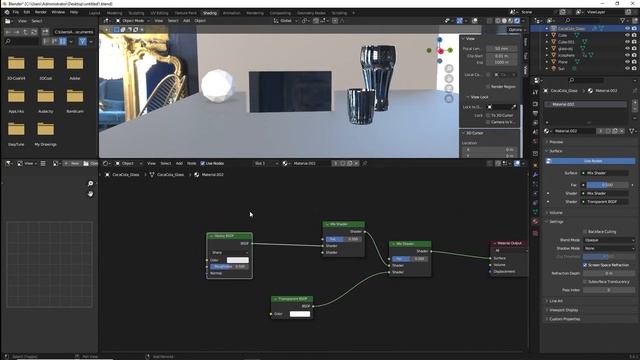The height and width of the screenshot is (360, 640).
Task: Enable the Subsurface Translucency checkbox
Action: click(x=585, y=282)
